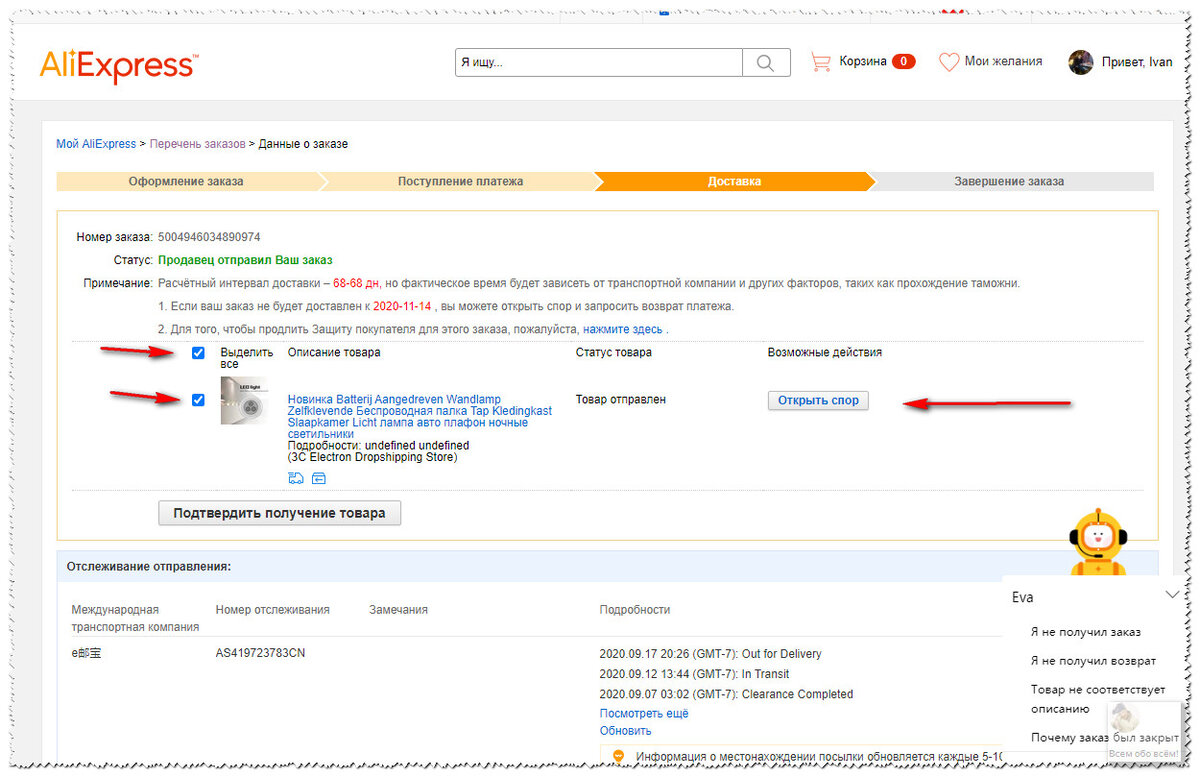Viewport: 1200px width, 777px height.
Task: Click the cart count badge '0'
Action: tap(903, 62)
